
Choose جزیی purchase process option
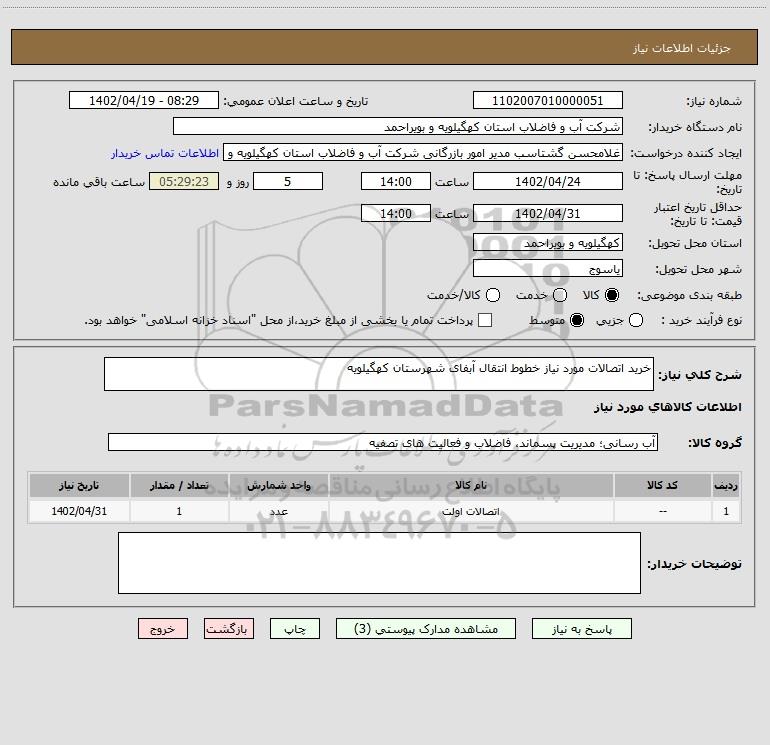[636, 320]
